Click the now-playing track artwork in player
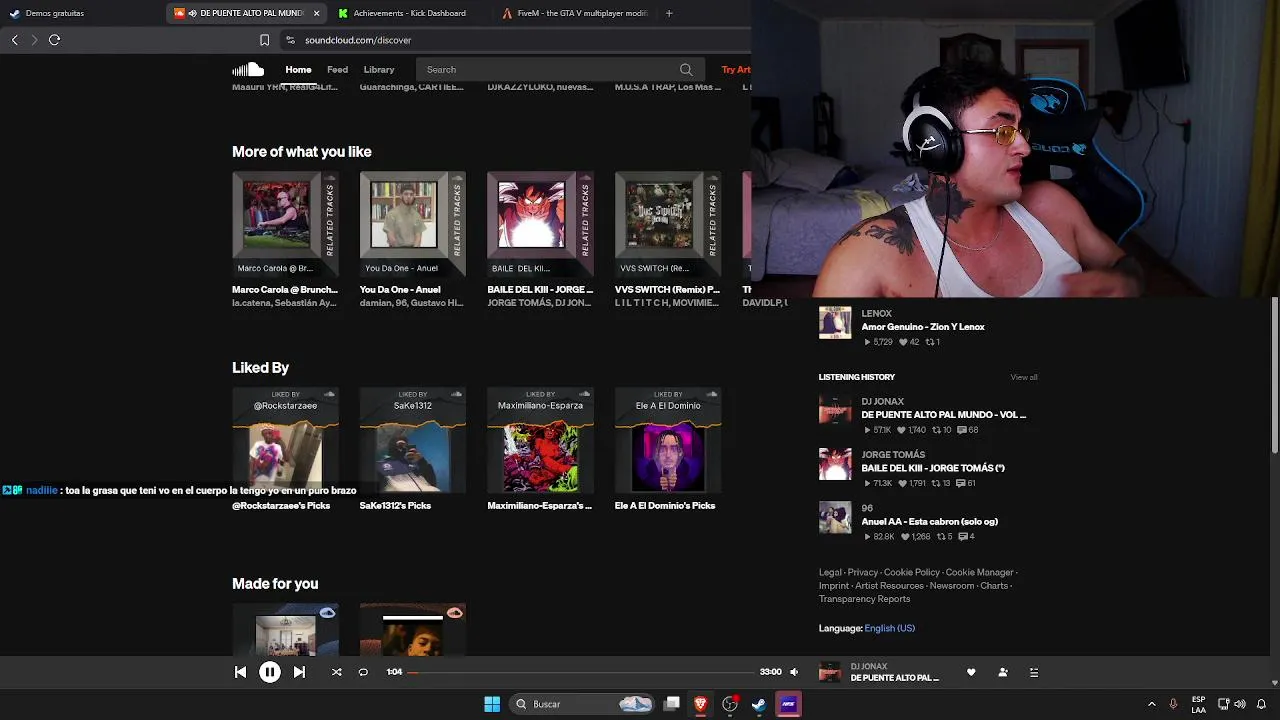 click(830, 672)
